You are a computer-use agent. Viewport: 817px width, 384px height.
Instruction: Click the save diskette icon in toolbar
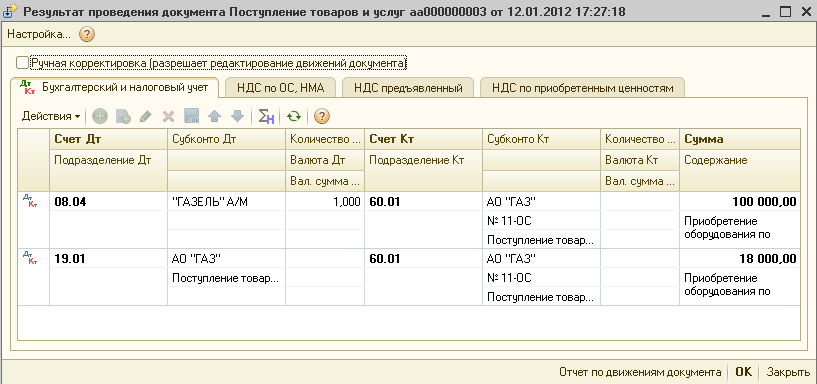pos(191,116)
